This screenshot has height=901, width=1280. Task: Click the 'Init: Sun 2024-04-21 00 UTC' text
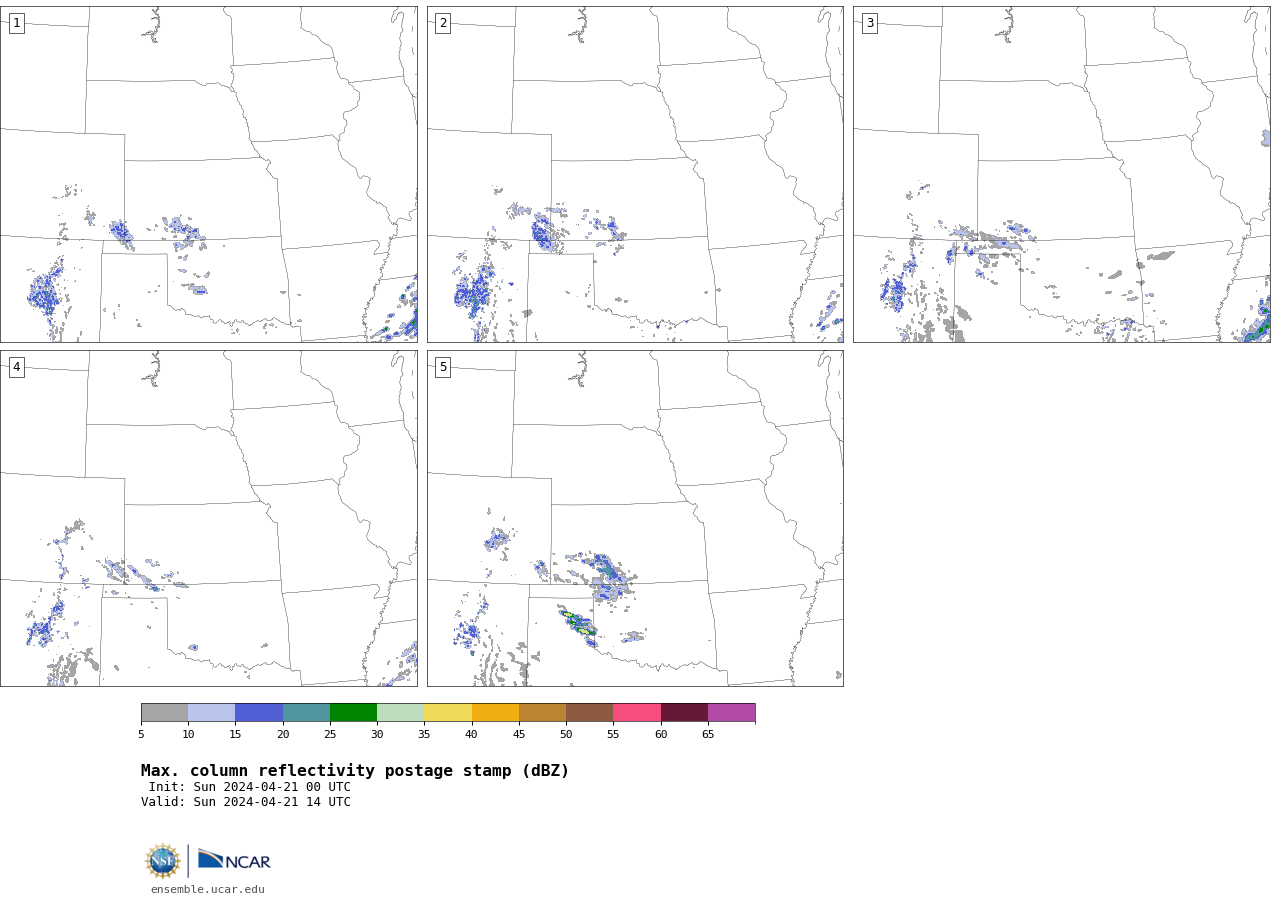(x=250, y=787)
